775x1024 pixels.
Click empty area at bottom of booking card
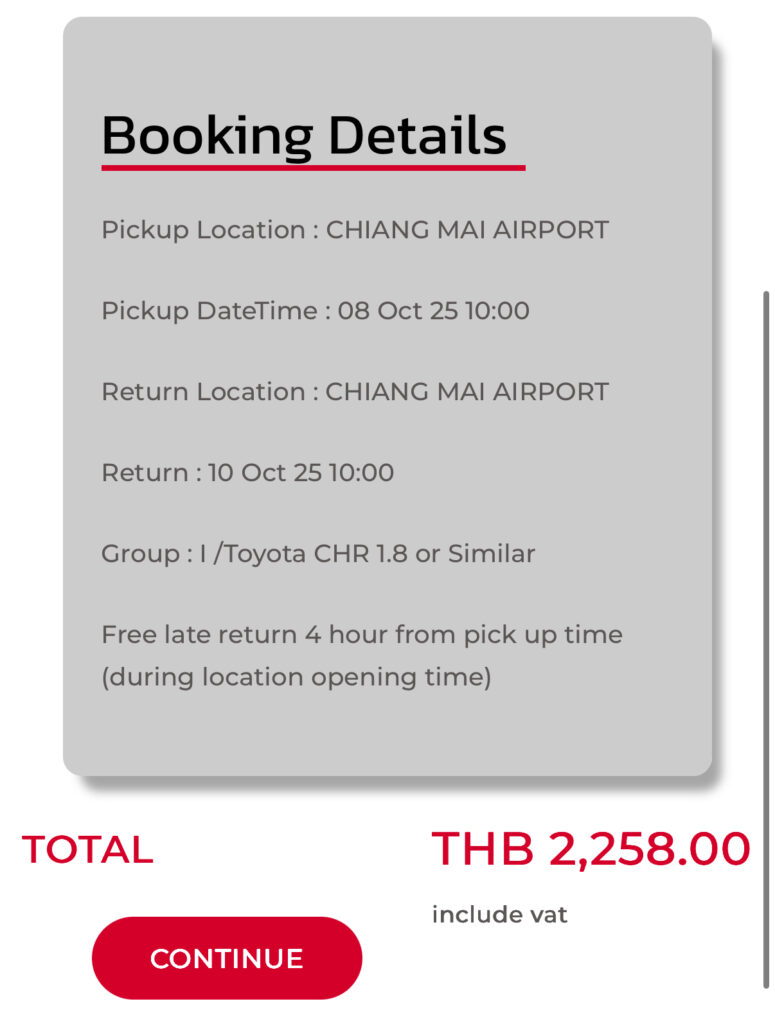click(x=387, y=735)
